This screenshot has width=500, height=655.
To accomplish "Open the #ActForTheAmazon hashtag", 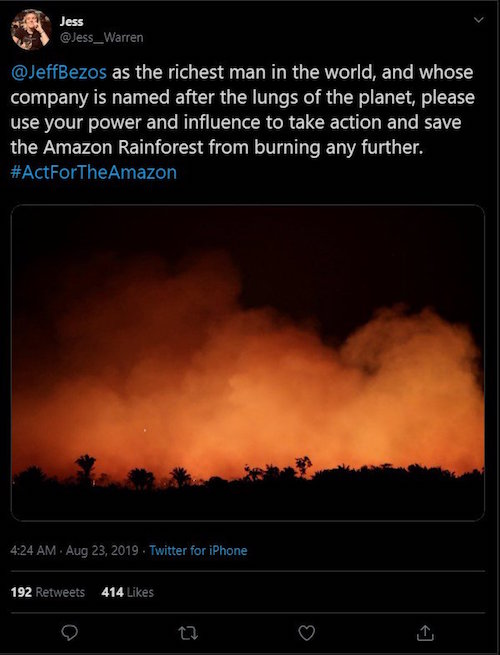I will pyautogui.click(x=94, y=172).
